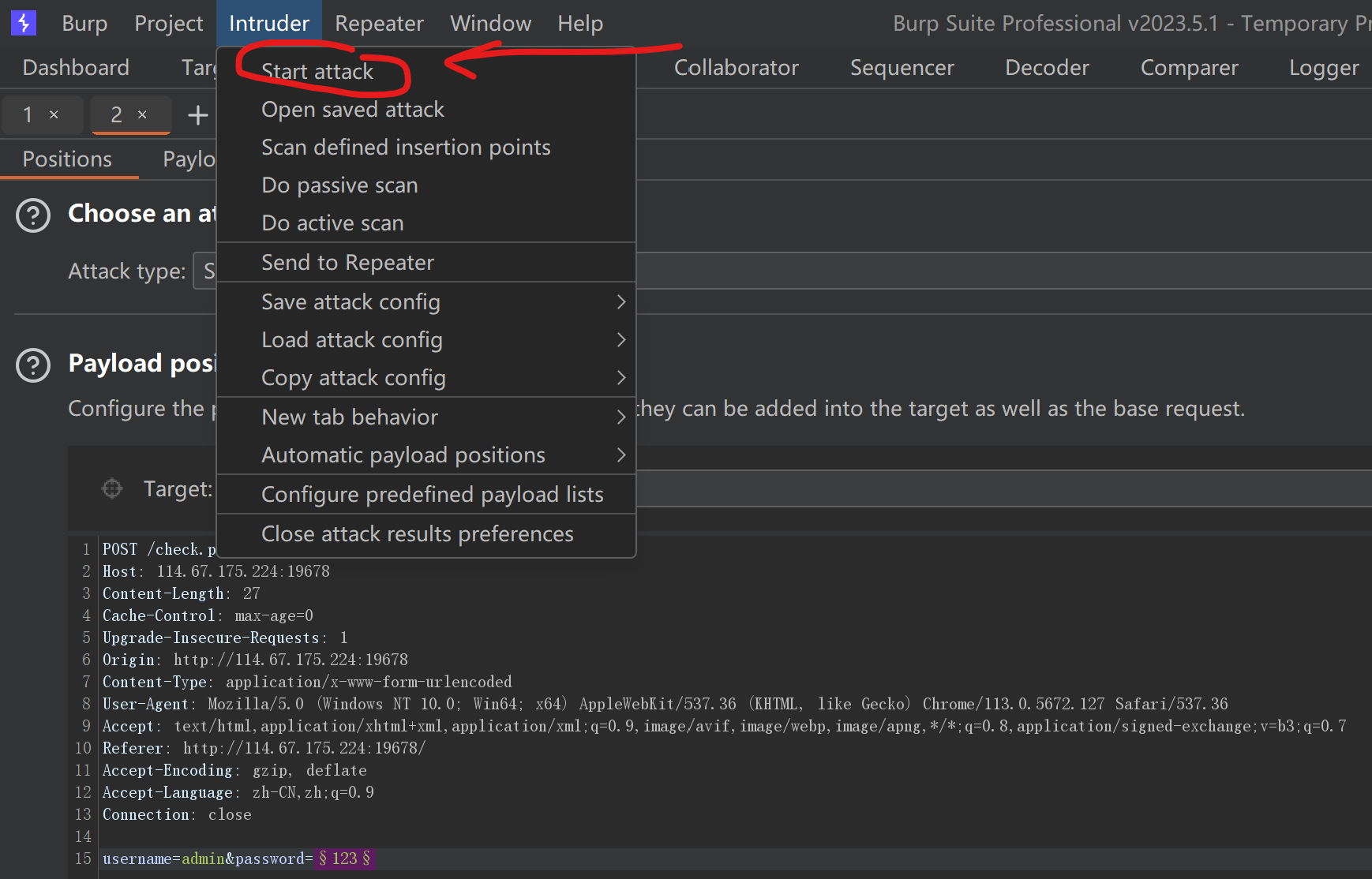Switch to the Collaborator tab
The height and width of the screenshot is (879, 1372).
[737, 68]
